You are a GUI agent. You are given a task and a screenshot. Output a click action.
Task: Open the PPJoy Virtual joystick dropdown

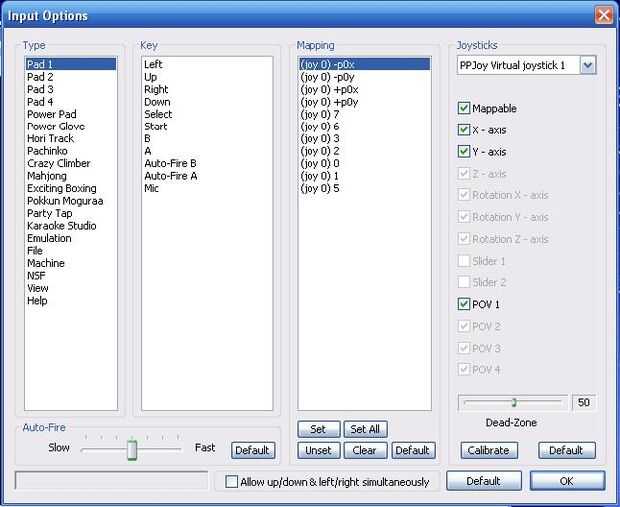click(588, 65)
